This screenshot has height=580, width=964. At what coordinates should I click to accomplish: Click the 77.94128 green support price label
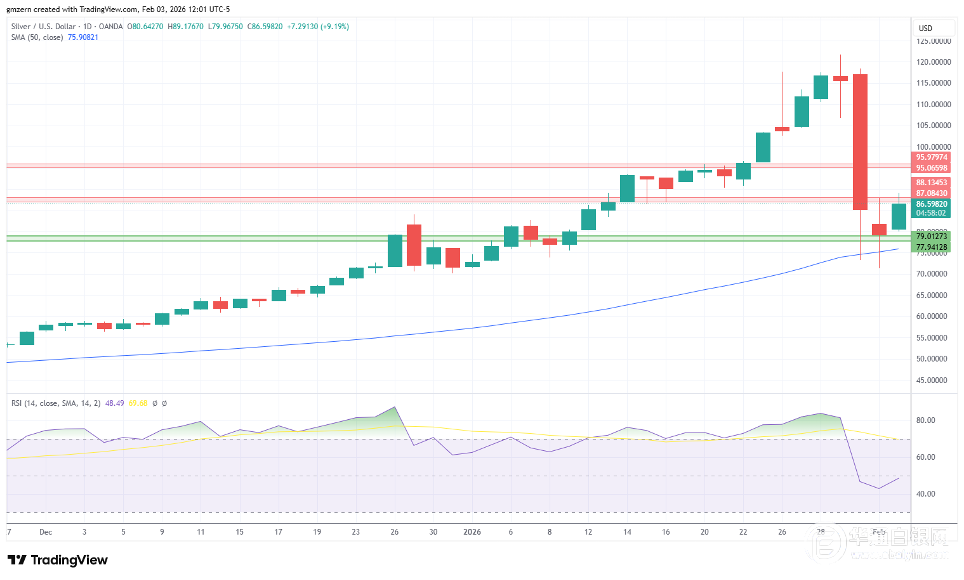[931, 246]
